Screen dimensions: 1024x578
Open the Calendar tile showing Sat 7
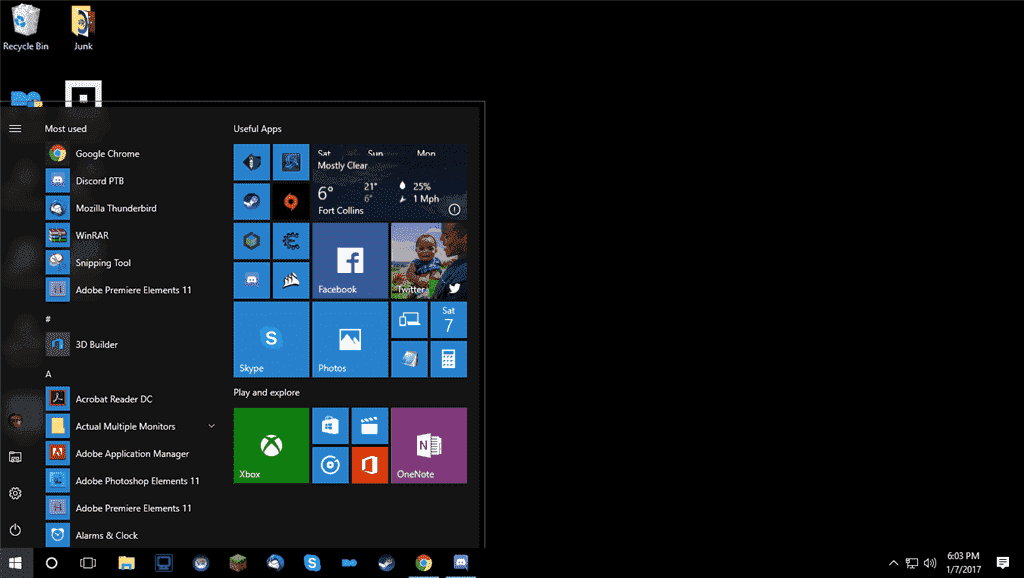pos(448,319)
